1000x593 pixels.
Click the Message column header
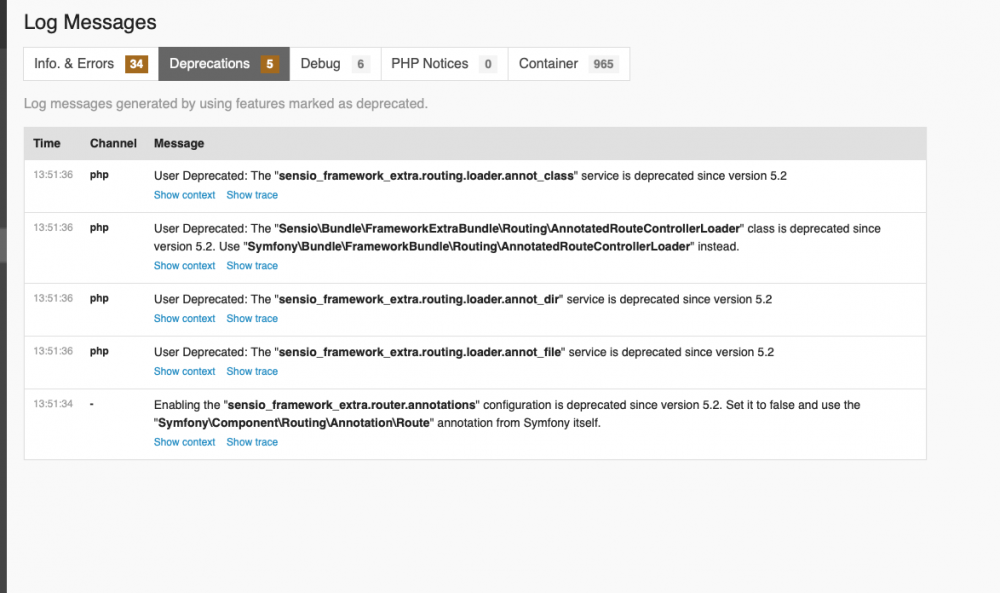point(178,143)
